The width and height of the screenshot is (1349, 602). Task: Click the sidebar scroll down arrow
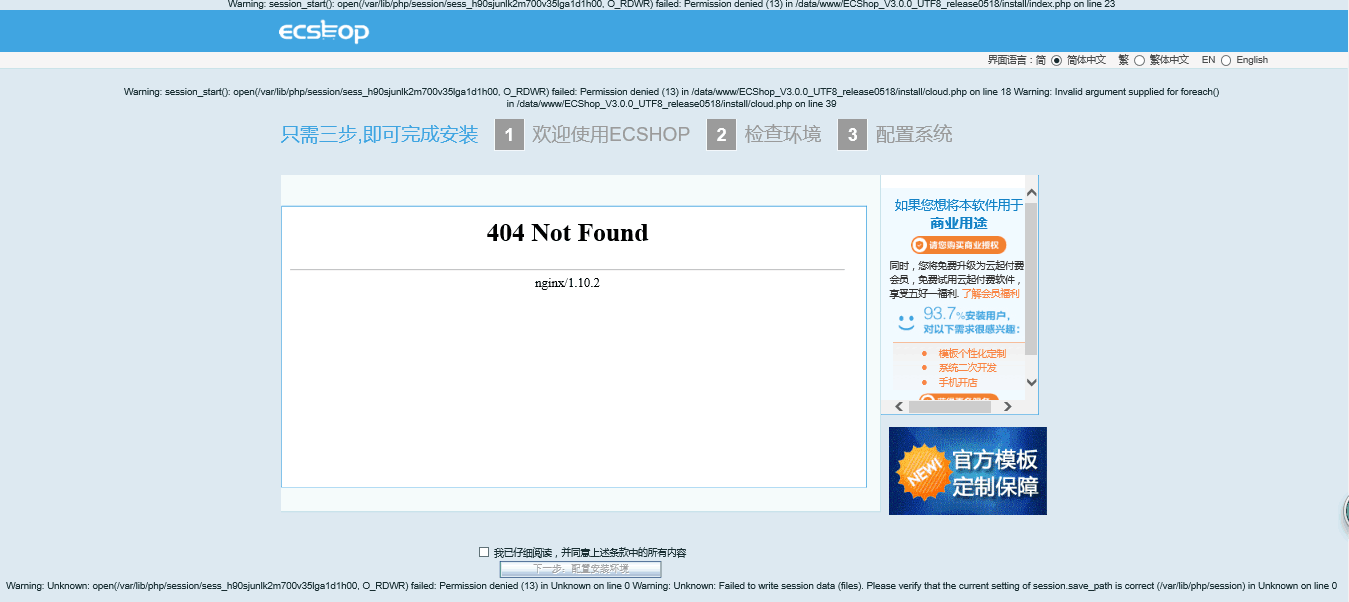pos(1032,382)
